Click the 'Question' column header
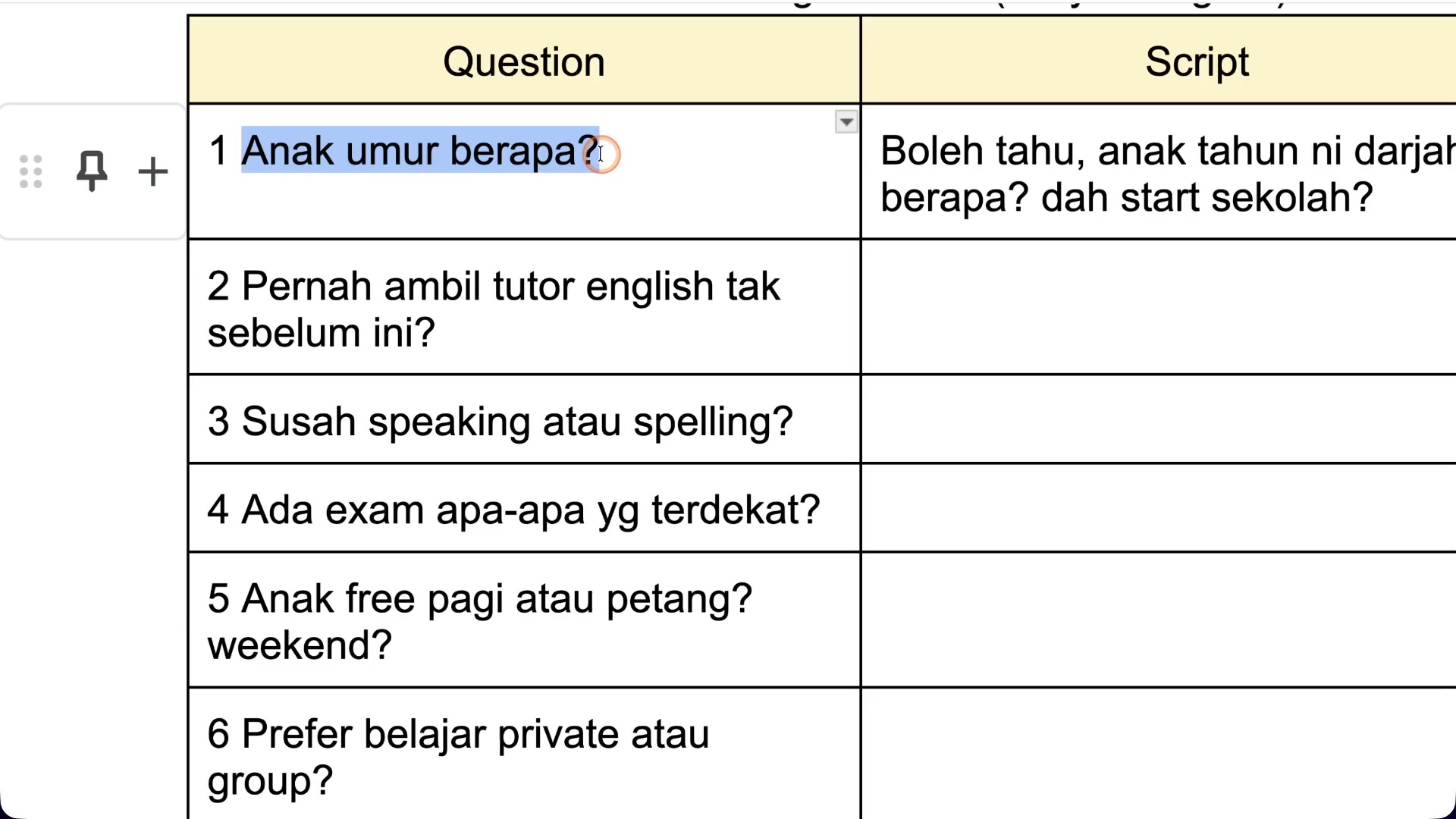 click(524, 61)
